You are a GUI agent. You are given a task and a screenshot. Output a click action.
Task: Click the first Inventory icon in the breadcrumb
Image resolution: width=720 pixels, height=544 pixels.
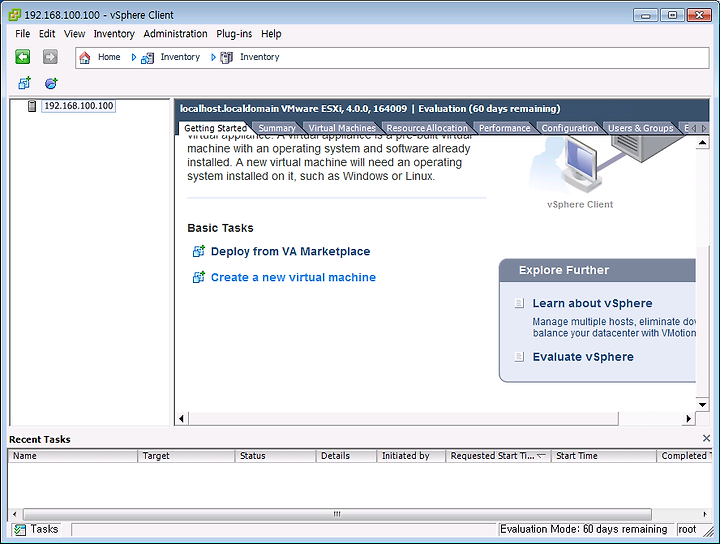[x=147, y=58]
